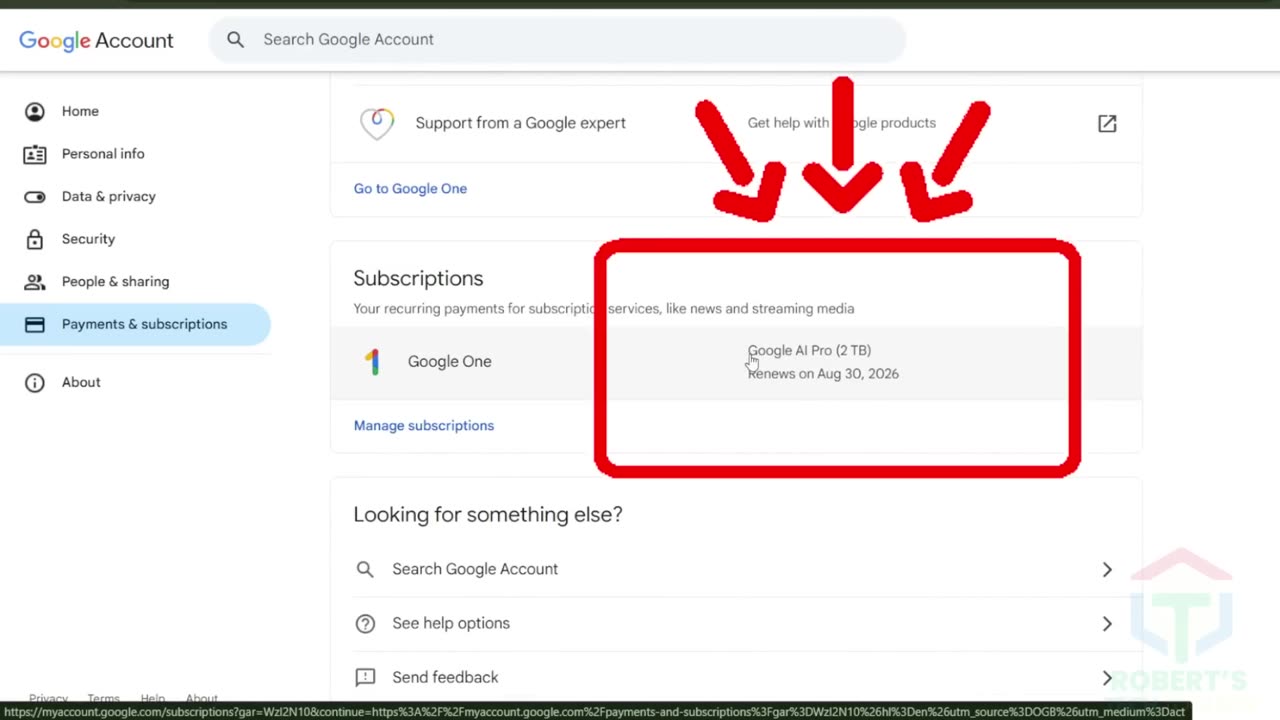Open Support from a Google expert
The width and height of the screenshot is (1280, 720).
tap(736, 123)
